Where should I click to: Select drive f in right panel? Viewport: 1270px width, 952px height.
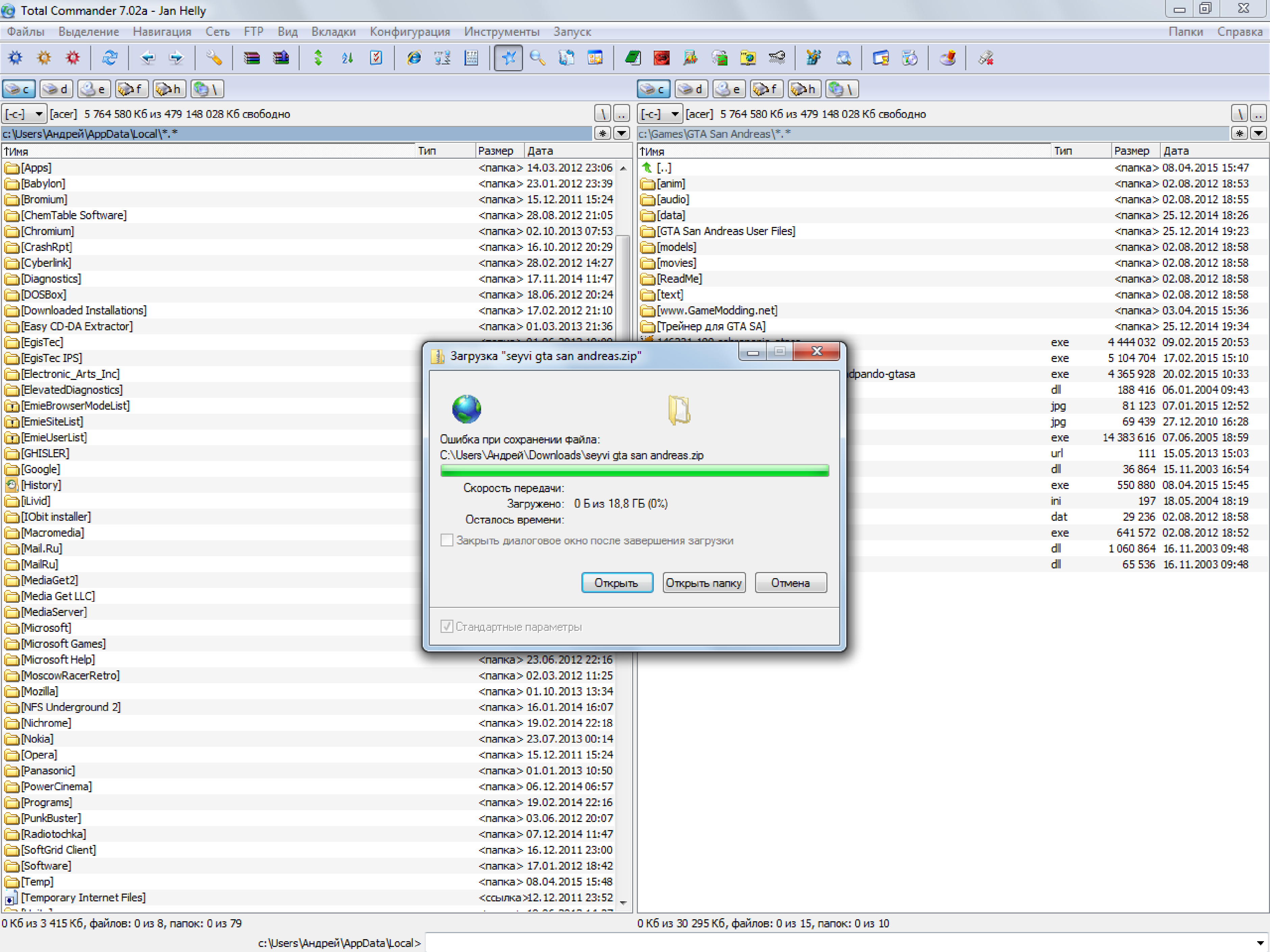click(767, 89)
